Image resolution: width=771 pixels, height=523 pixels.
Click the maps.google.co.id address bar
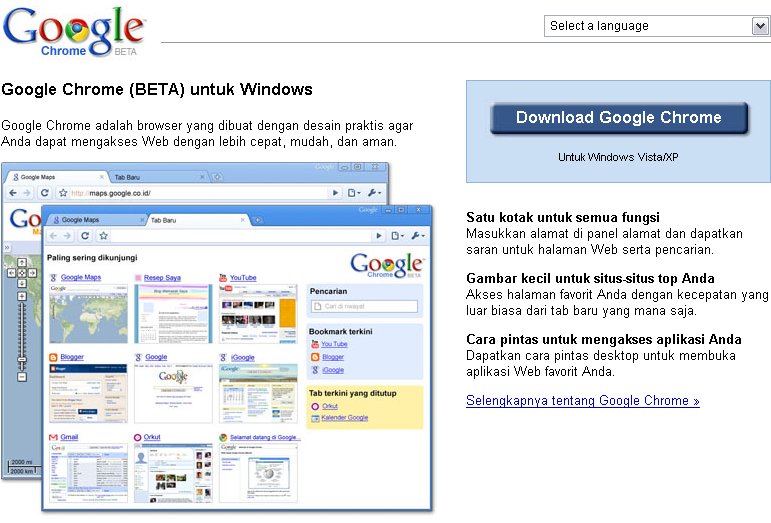[199, 193]
